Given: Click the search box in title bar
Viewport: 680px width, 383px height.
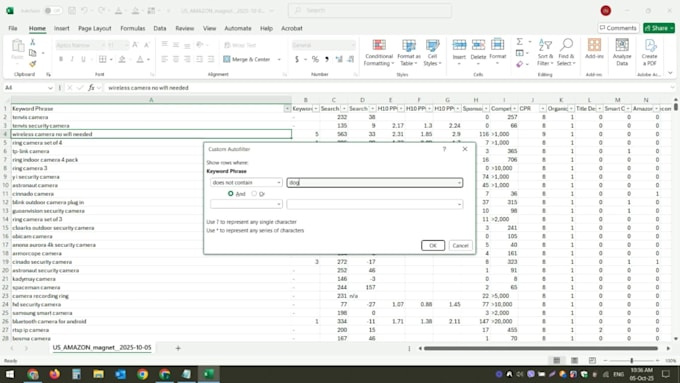Looking at the screenshot, I should (369, 10).
